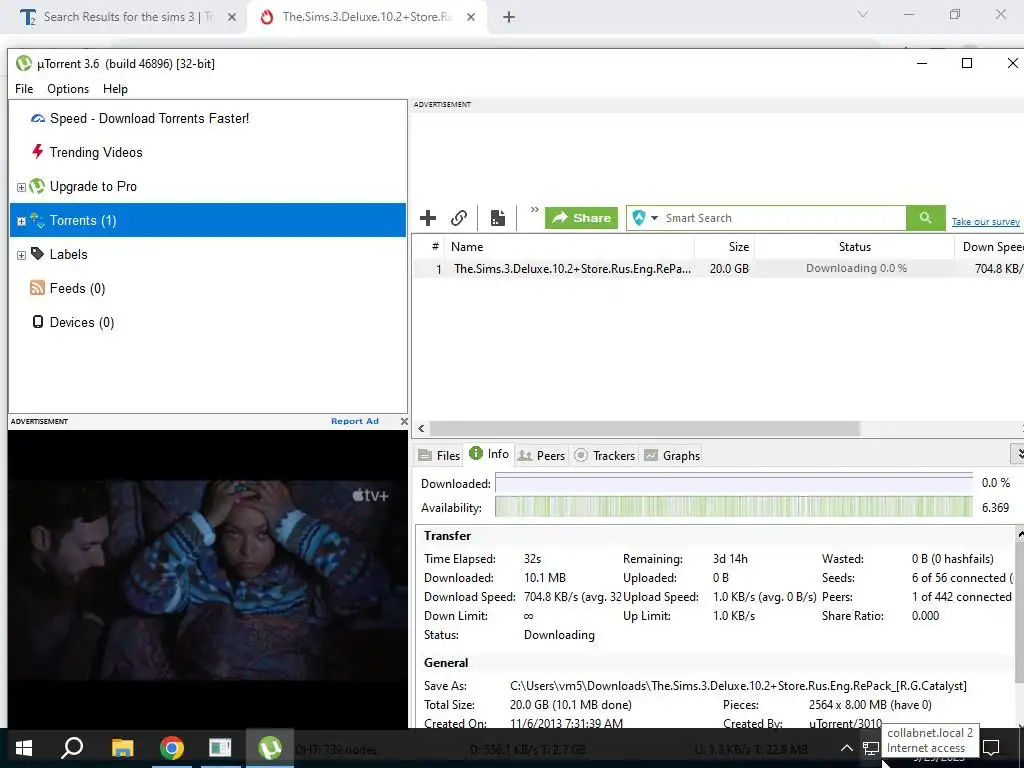Sort by the Status column header
Screen dimensions: 1024x768
click(854, 247)
